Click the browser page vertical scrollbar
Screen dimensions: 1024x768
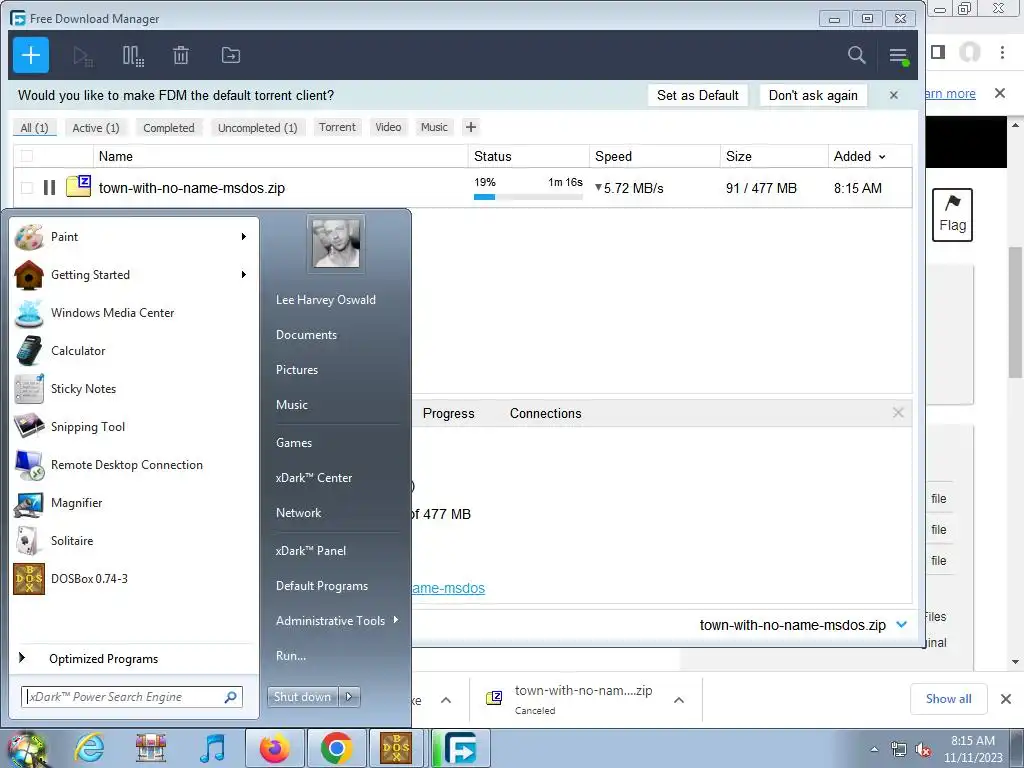tap(1015, 312)
